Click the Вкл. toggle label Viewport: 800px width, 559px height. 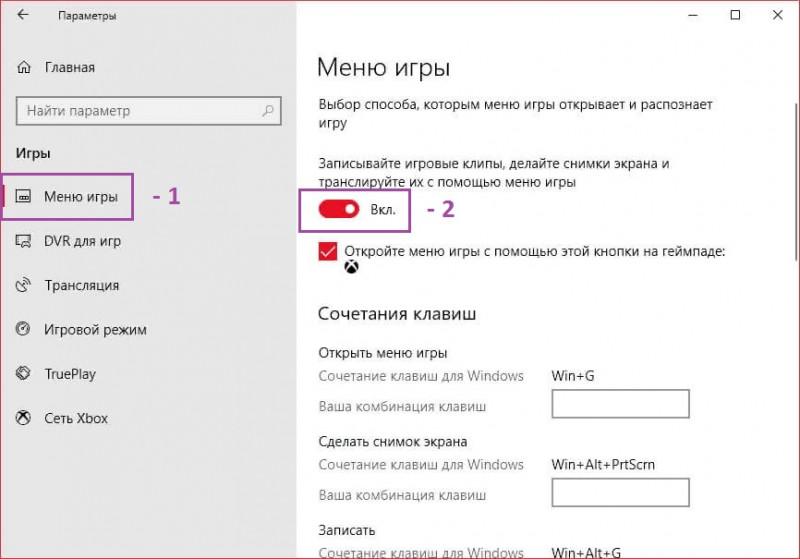click(383, 210)
